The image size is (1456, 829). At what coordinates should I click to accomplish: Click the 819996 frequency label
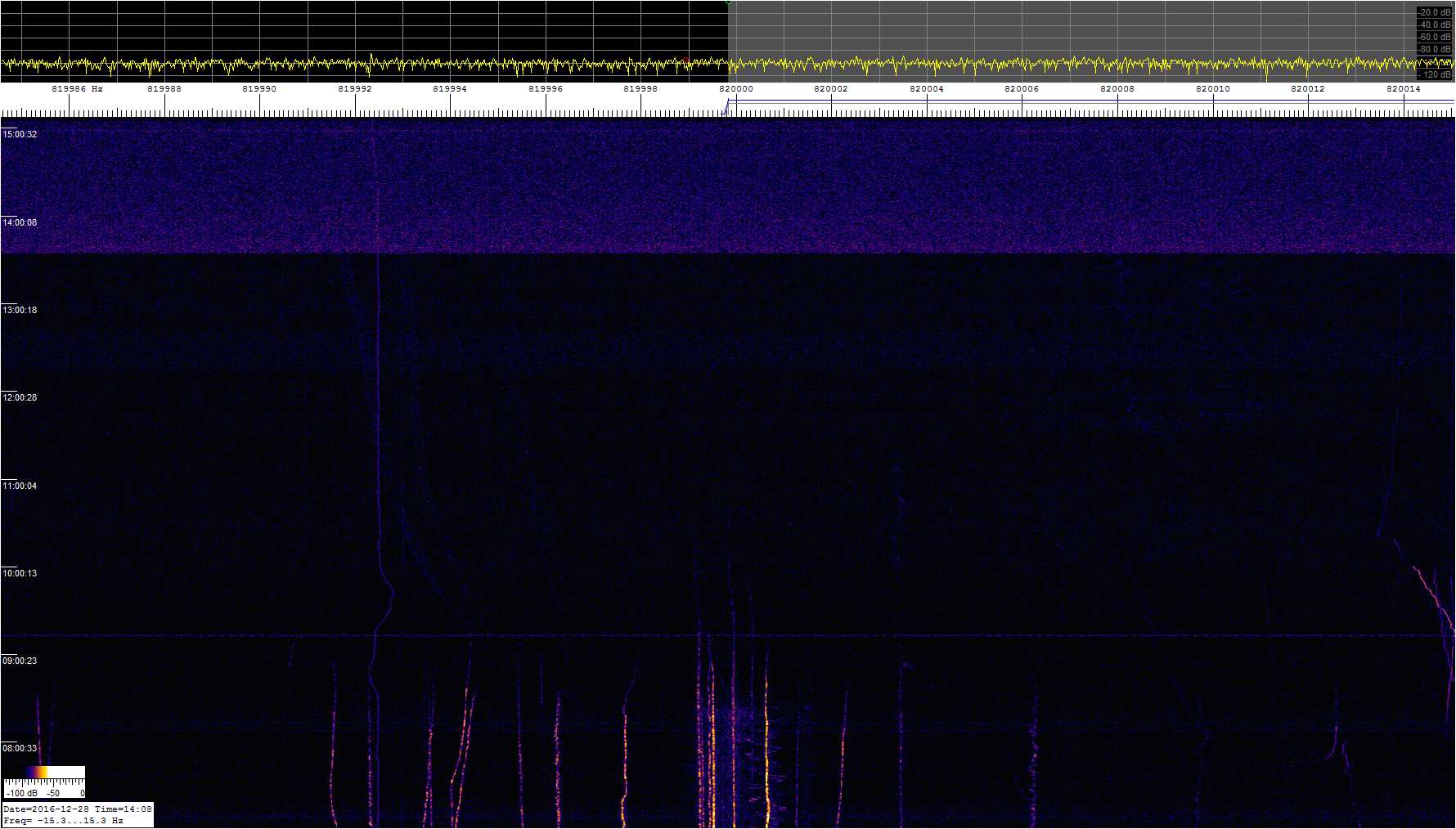tap(546, 89)
